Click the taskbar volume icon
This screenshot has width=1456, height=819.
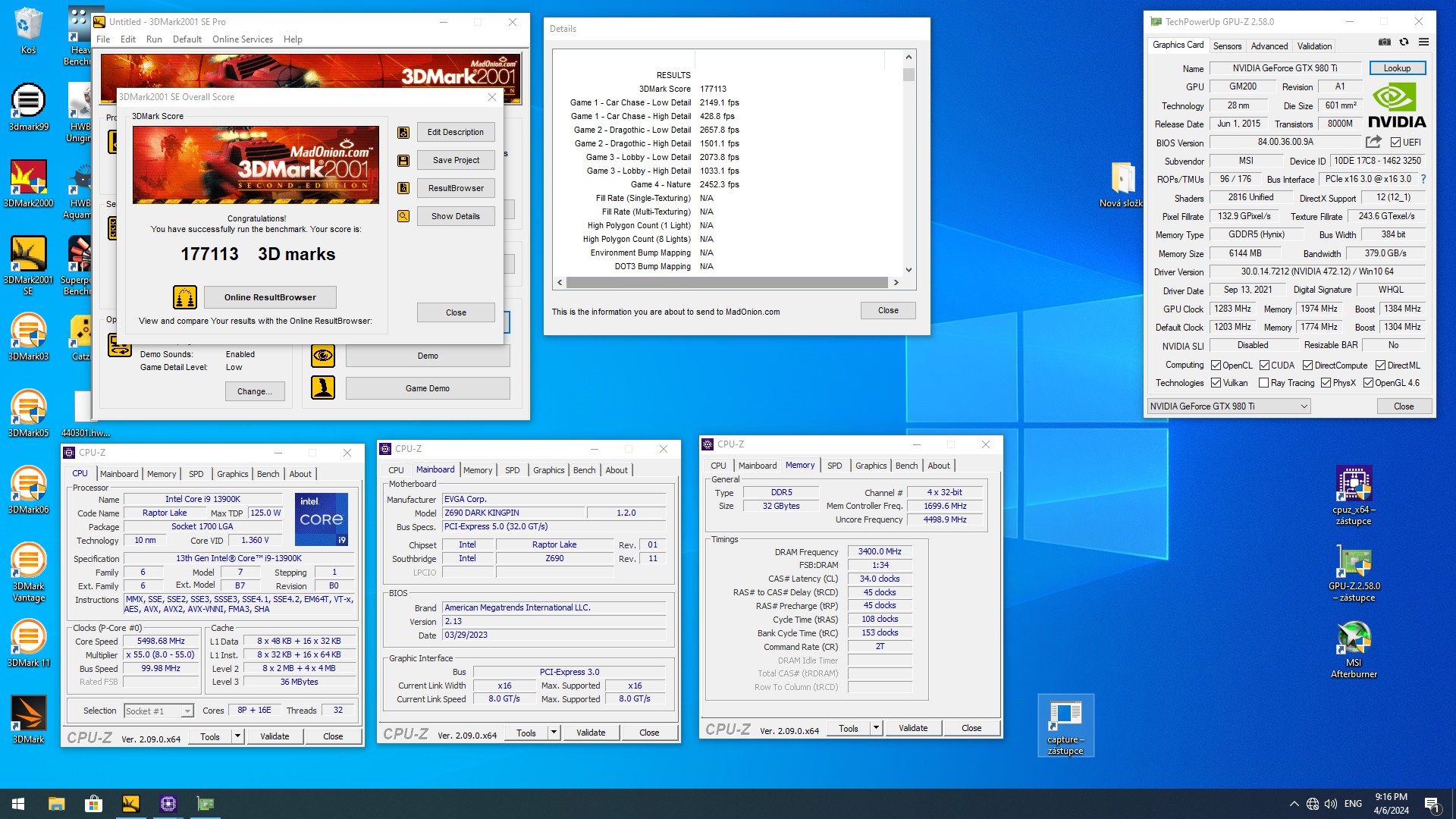point(1331,804)
